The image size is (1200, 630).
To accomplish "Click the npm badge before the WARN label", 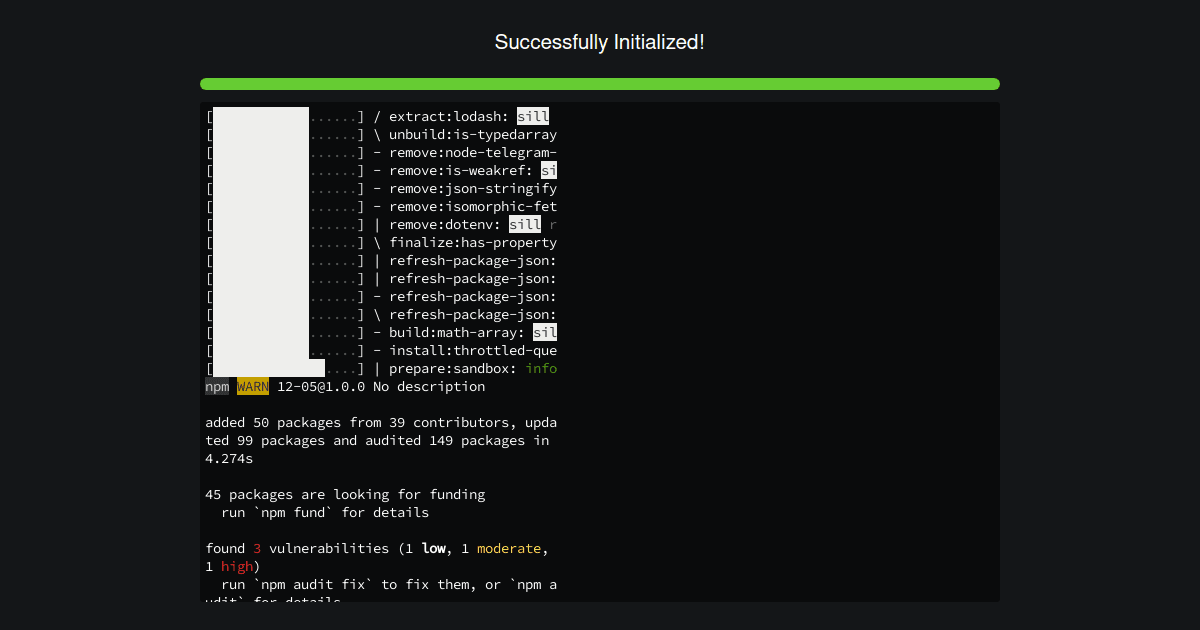I will (x=217, y=386).
